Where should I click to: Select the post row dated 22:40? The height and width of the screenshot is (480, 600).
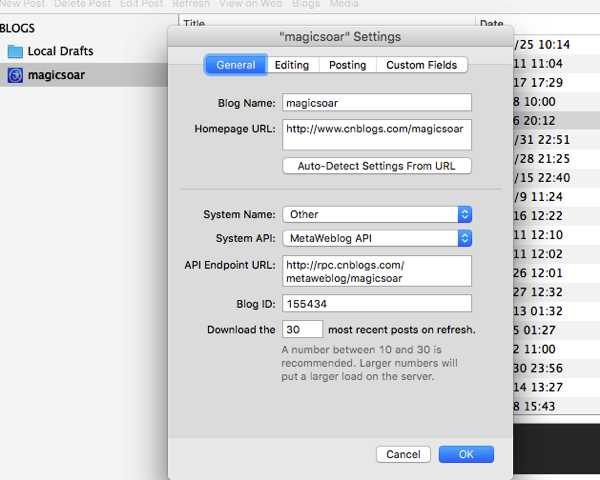point(556,178)
